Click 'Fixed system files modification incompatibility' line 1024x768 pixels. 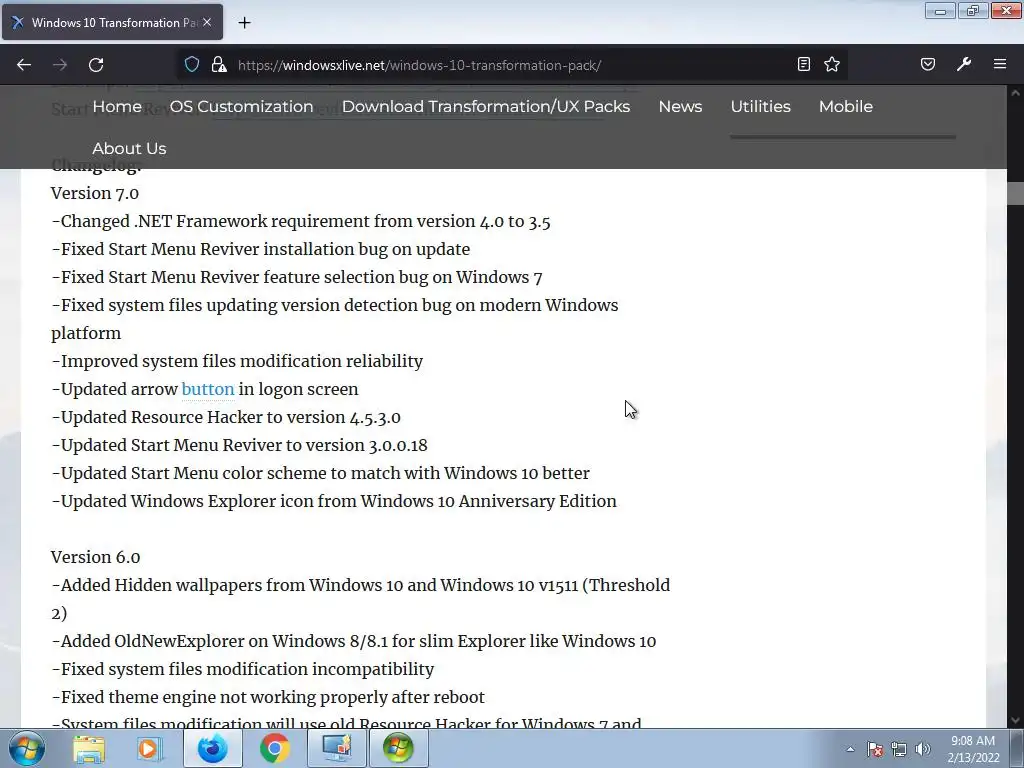242,669
